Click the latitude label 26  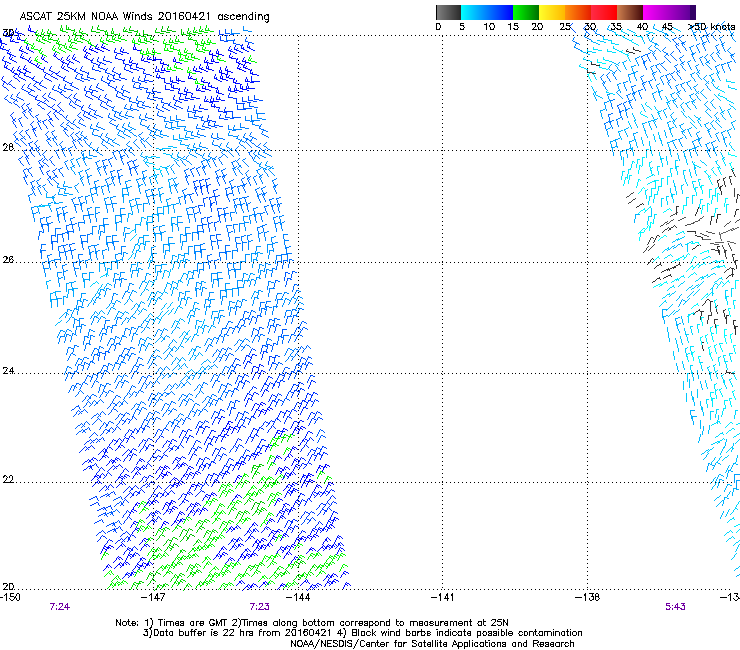pyautogui.click(x=8, y=260)
